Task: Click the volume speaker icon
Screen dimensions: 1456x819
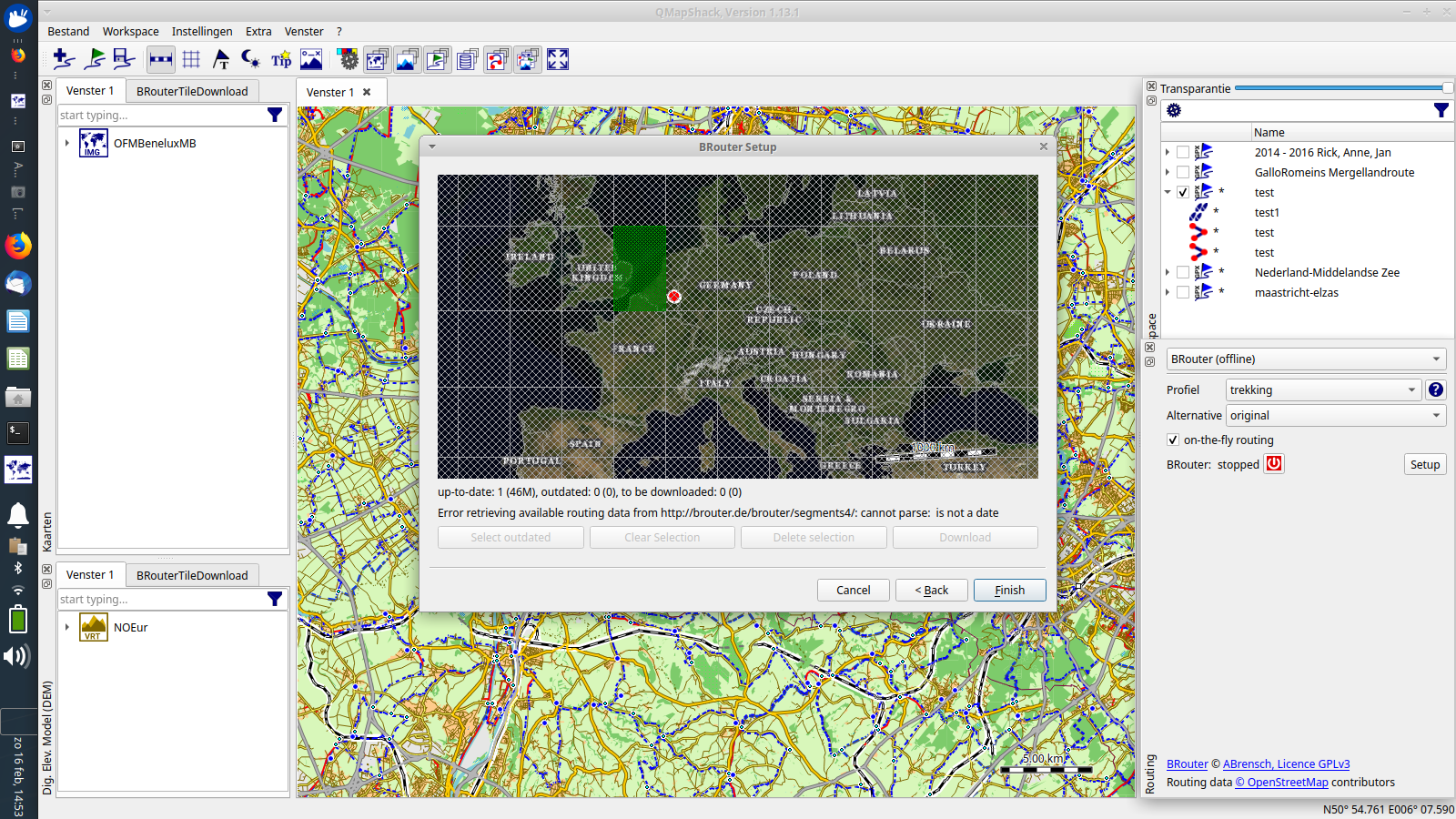Action: [x=18, y=656]
